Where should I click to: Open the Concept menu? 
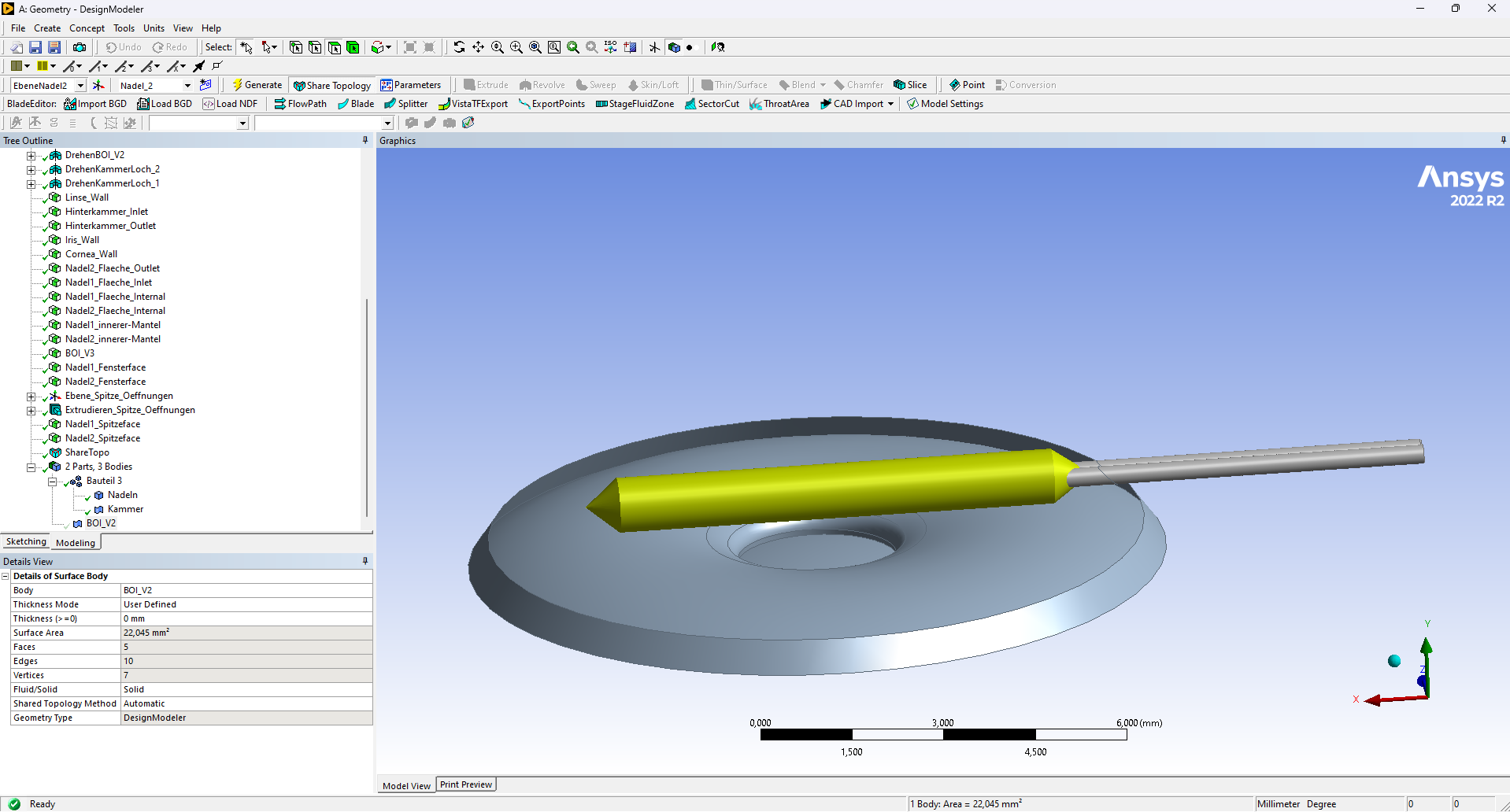coord(87,28)
